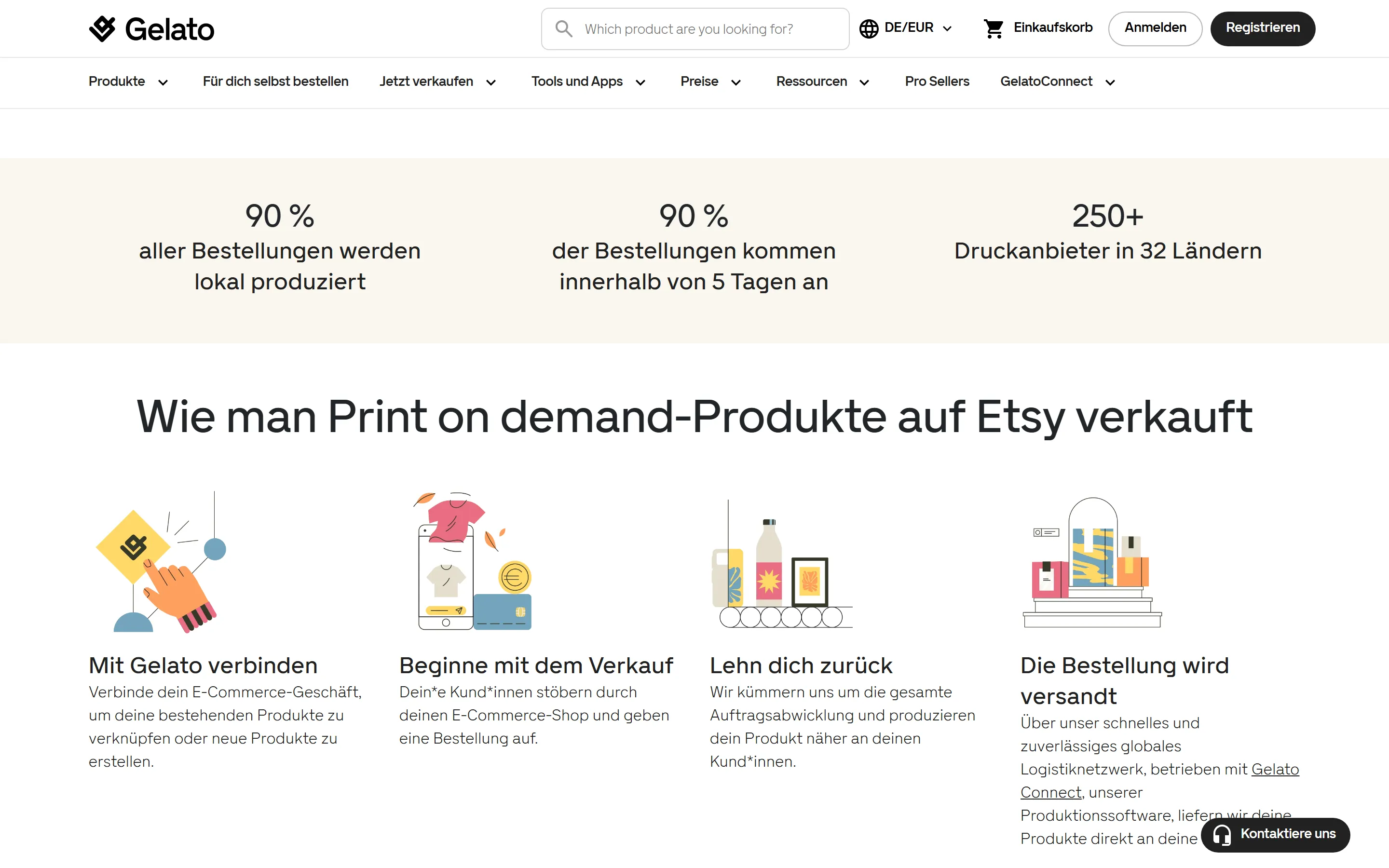Expand the Jetzt verkaufen chevron
Viewport: 1389px width, 868px height.
[x=491, y=82]
